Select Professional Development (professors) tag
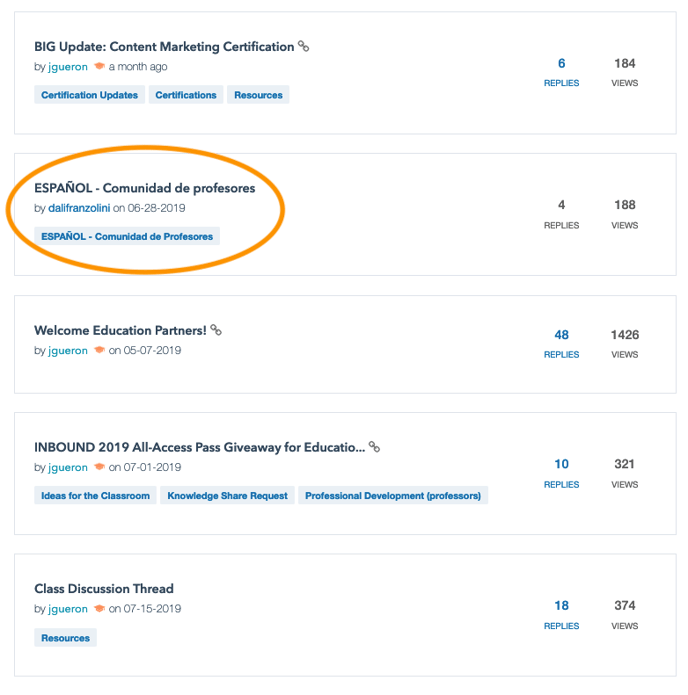The width and height of the screenshot is (688, 695). coord(393,495)
